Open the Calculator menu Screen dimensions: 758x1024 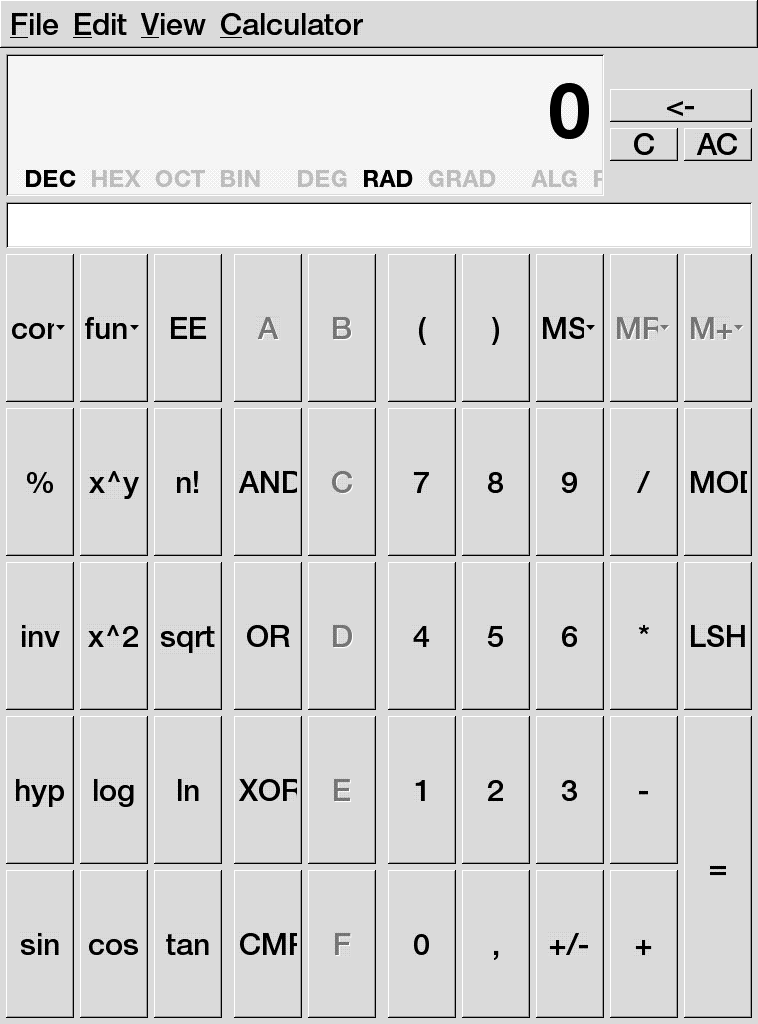point(291,25)
